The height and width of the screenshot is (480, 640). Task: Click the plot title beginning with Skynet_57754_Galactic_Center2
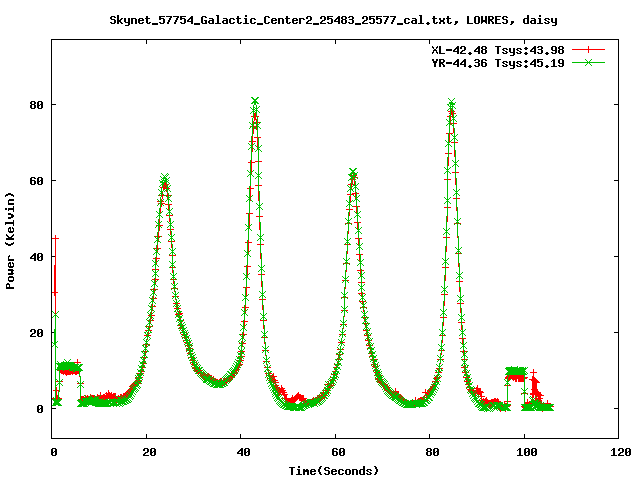point(333,20)
